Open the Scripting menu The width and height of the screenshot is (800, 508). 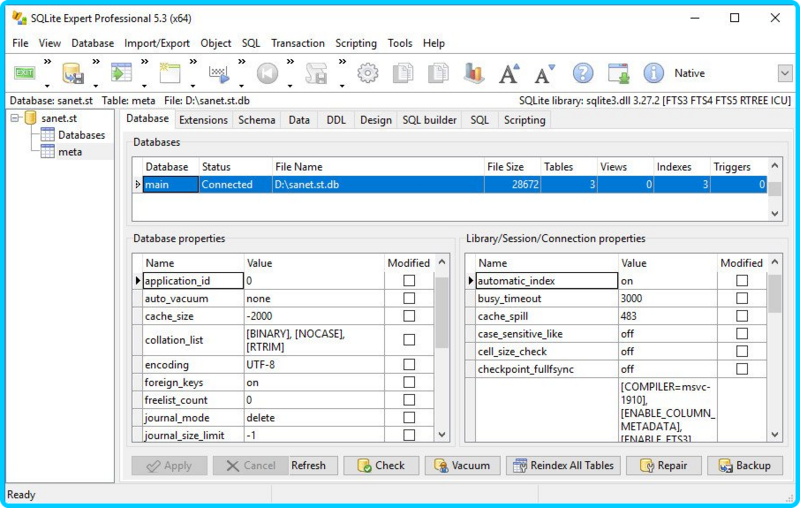[356, 43]
